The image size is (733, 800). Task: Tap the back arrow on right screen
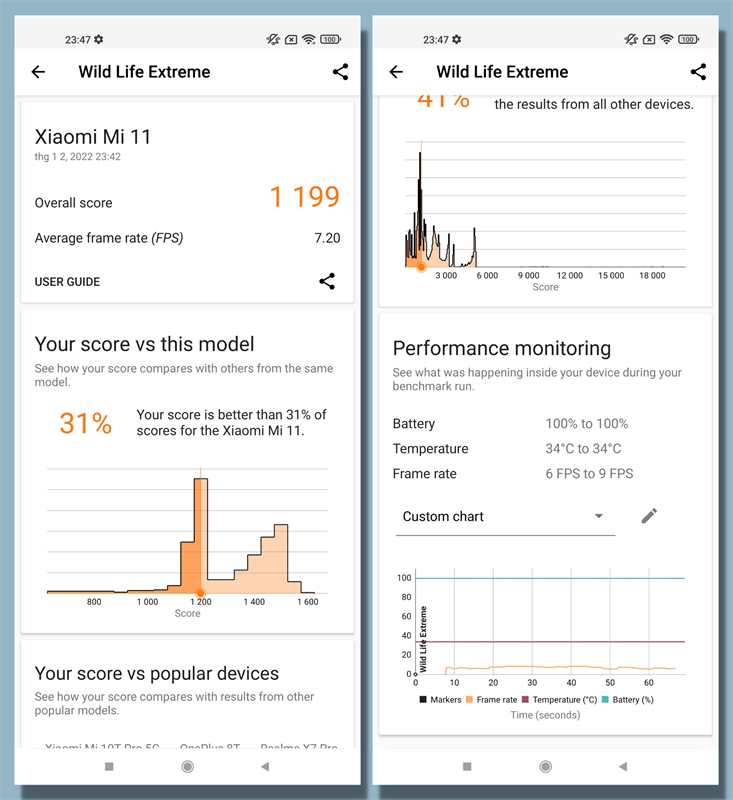(x=396, y=72)
